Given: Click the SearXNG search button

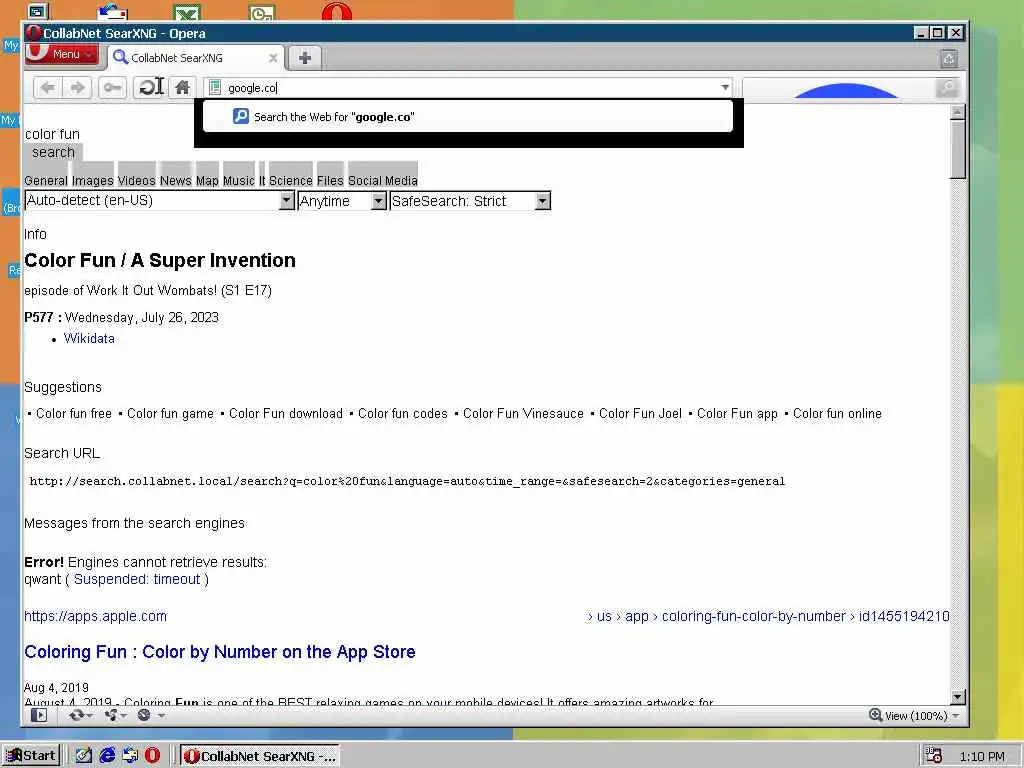Looking at the screenshot, I should click(x=54, y=152).
